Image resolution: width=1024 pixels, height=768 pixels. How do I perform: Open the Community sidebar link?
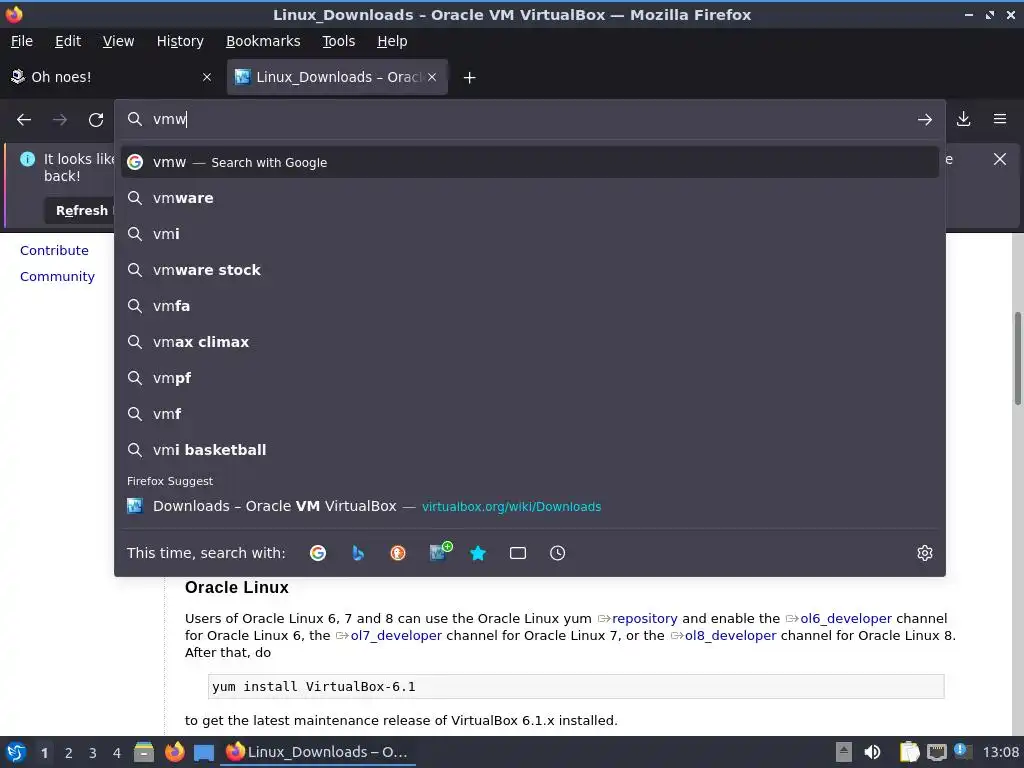click(x=57, y=276)
